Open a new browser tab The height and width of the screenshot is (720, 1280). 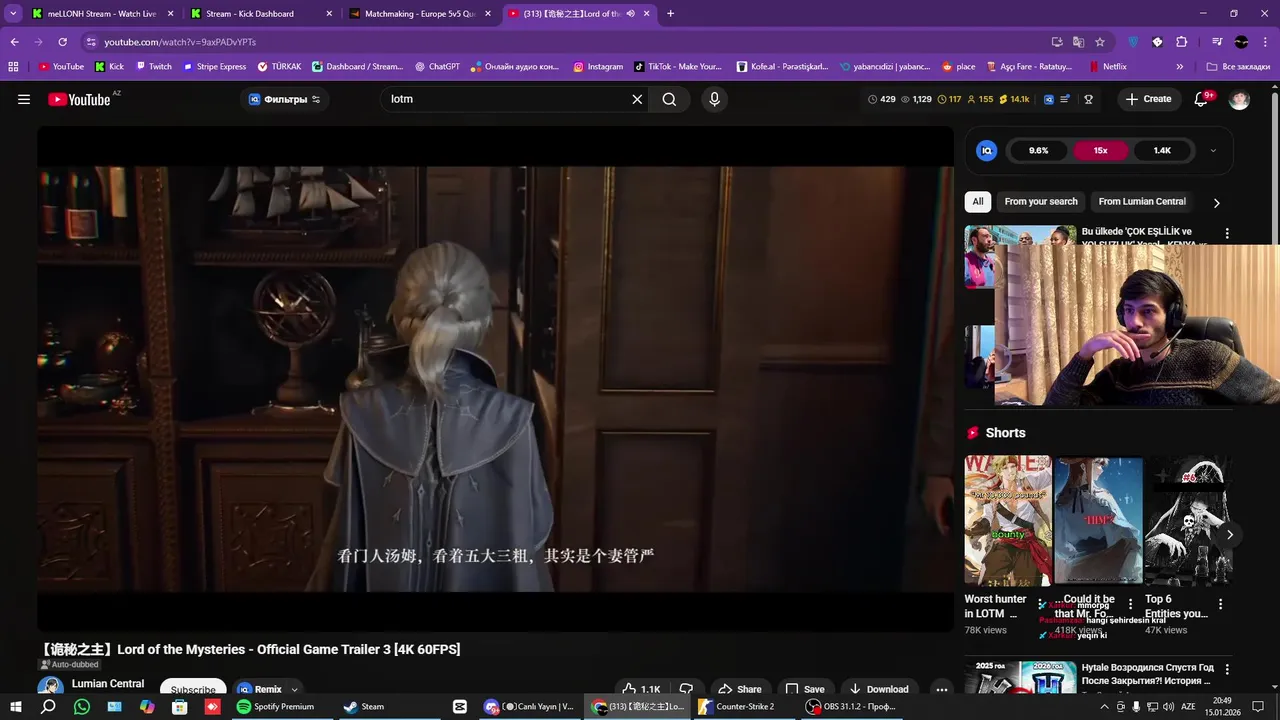670,14
